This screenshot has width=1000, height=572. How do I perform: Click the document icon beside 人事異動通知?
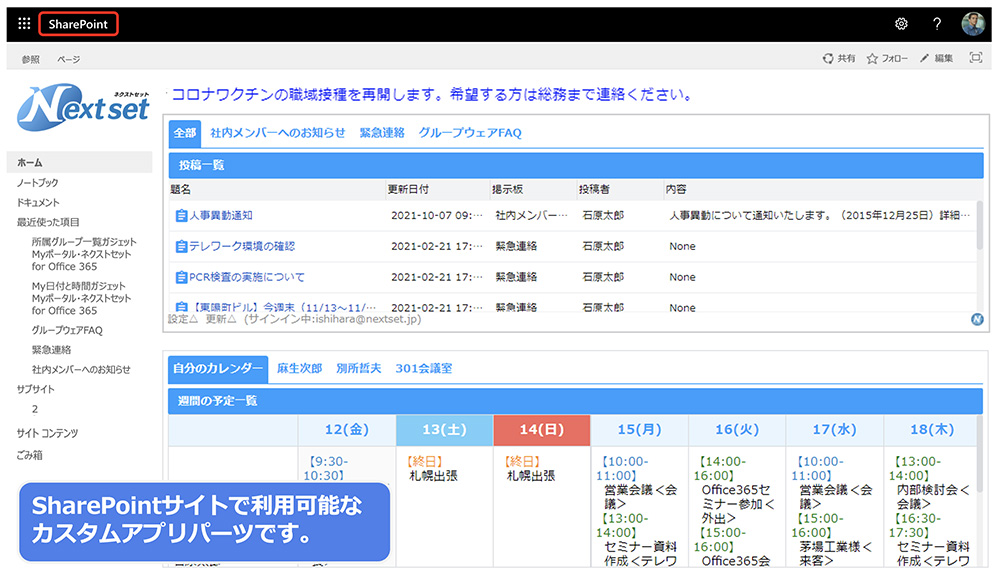(181, 215)
